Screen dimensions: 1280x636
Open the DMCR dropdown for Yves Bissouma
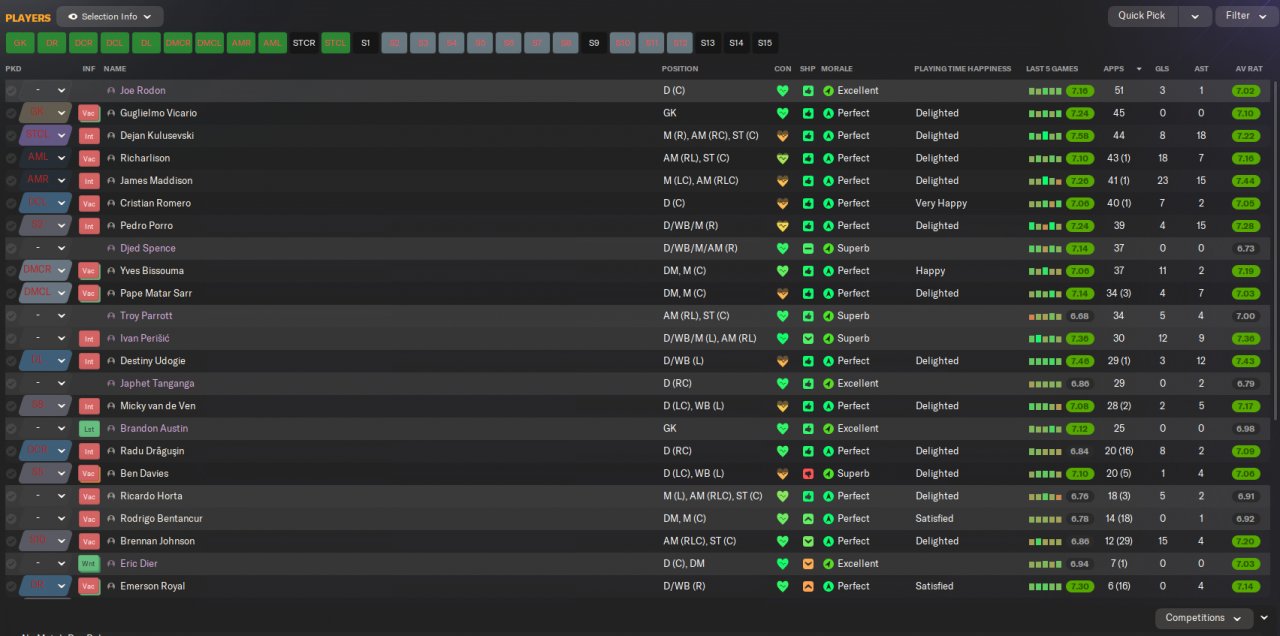point(46,271)
